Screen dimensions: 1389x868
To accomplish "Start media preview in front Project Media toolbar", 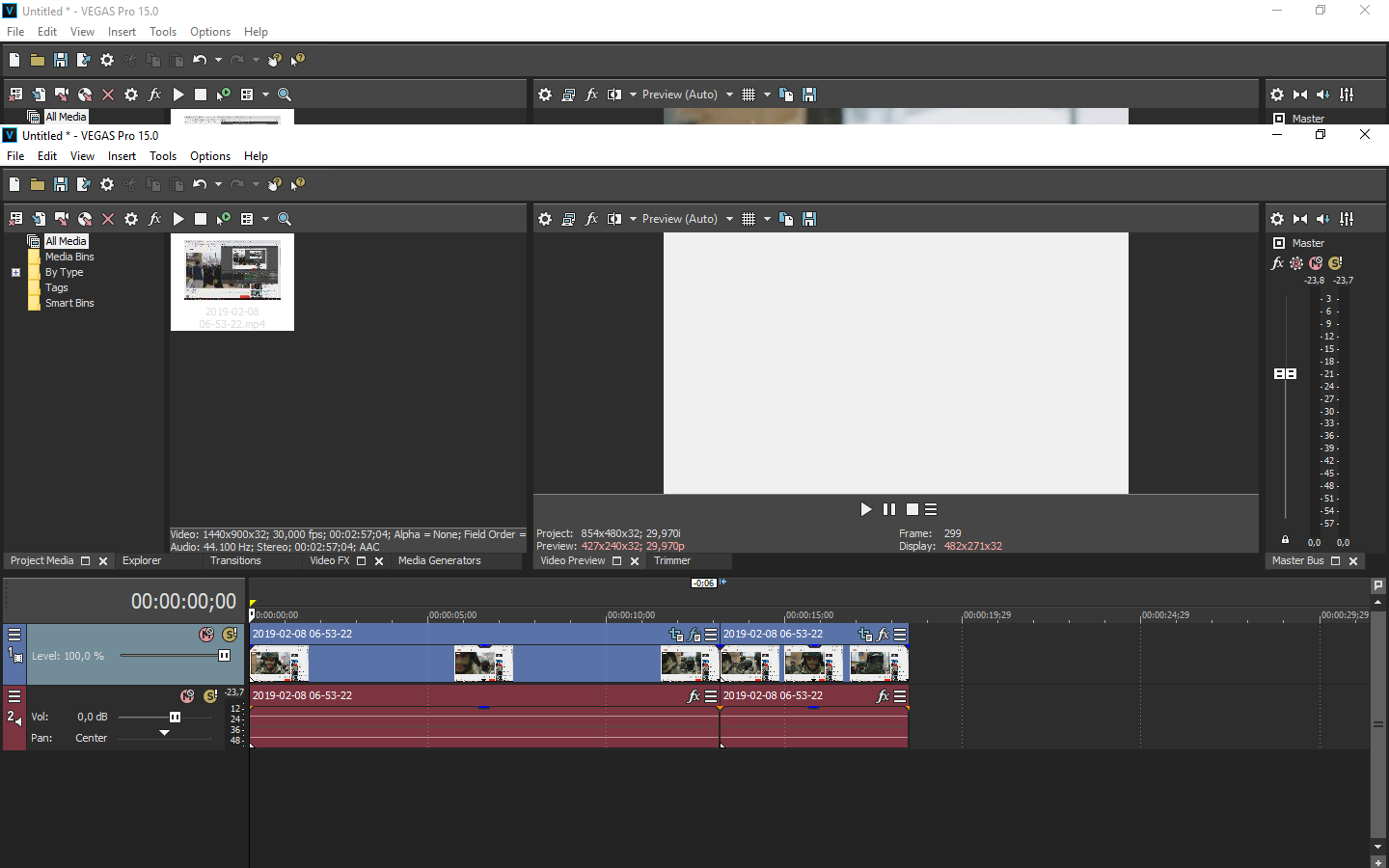I will tap(177, 219).
